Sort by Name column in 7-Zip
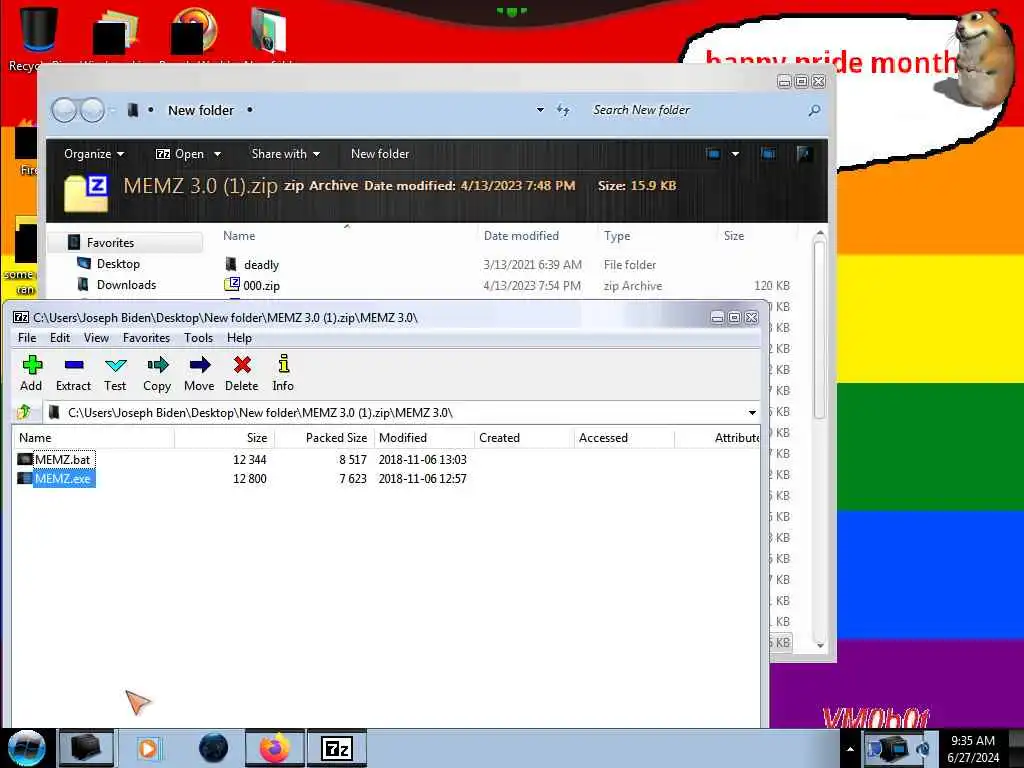1024x768 pixels. click(94, 438)
